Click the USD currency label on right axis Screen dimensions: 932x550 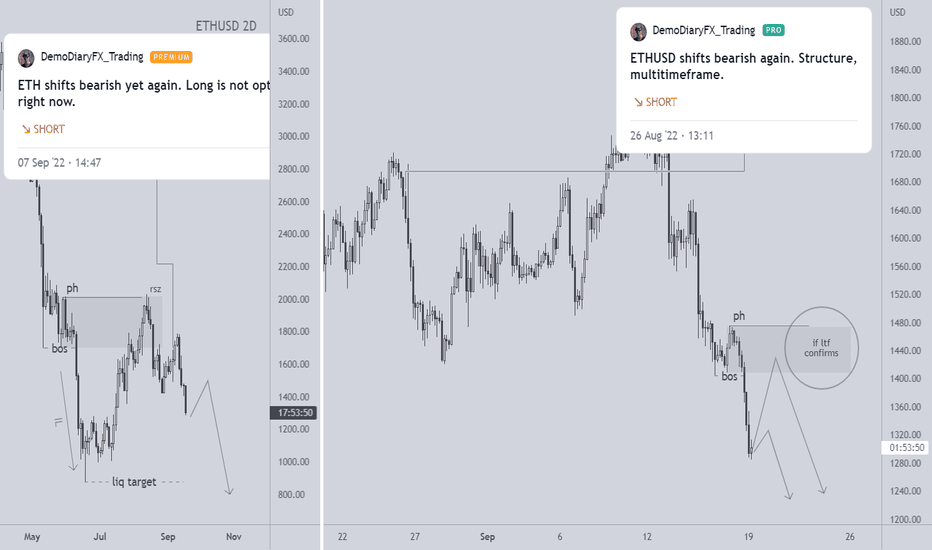(x=898, y=12)
